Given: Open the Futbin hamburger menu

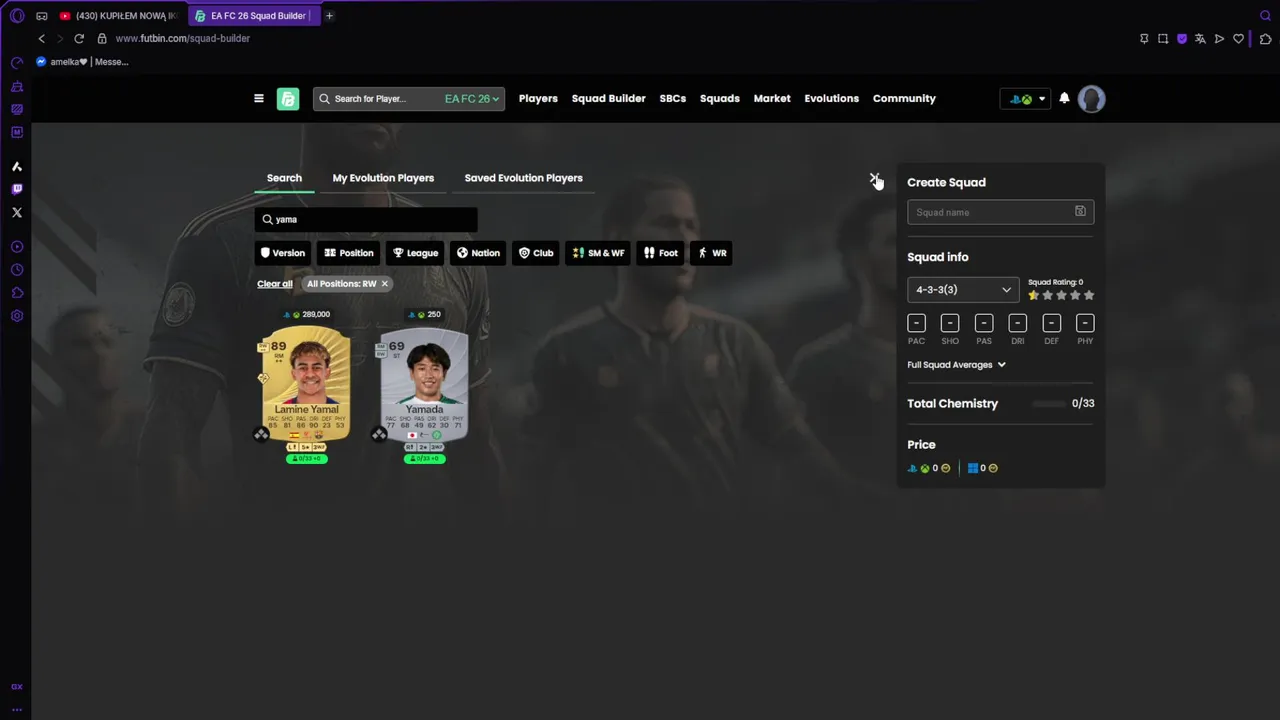Looking at the screenshot, I should [259, 98].
